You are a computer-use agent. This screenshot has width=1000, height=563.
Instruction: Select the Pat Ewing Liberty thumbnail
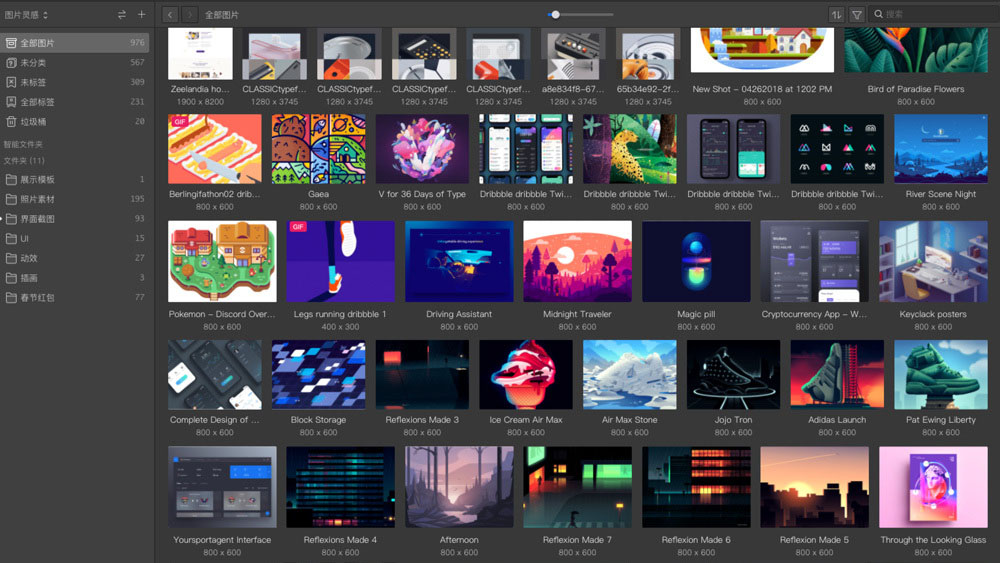point(941,375)
